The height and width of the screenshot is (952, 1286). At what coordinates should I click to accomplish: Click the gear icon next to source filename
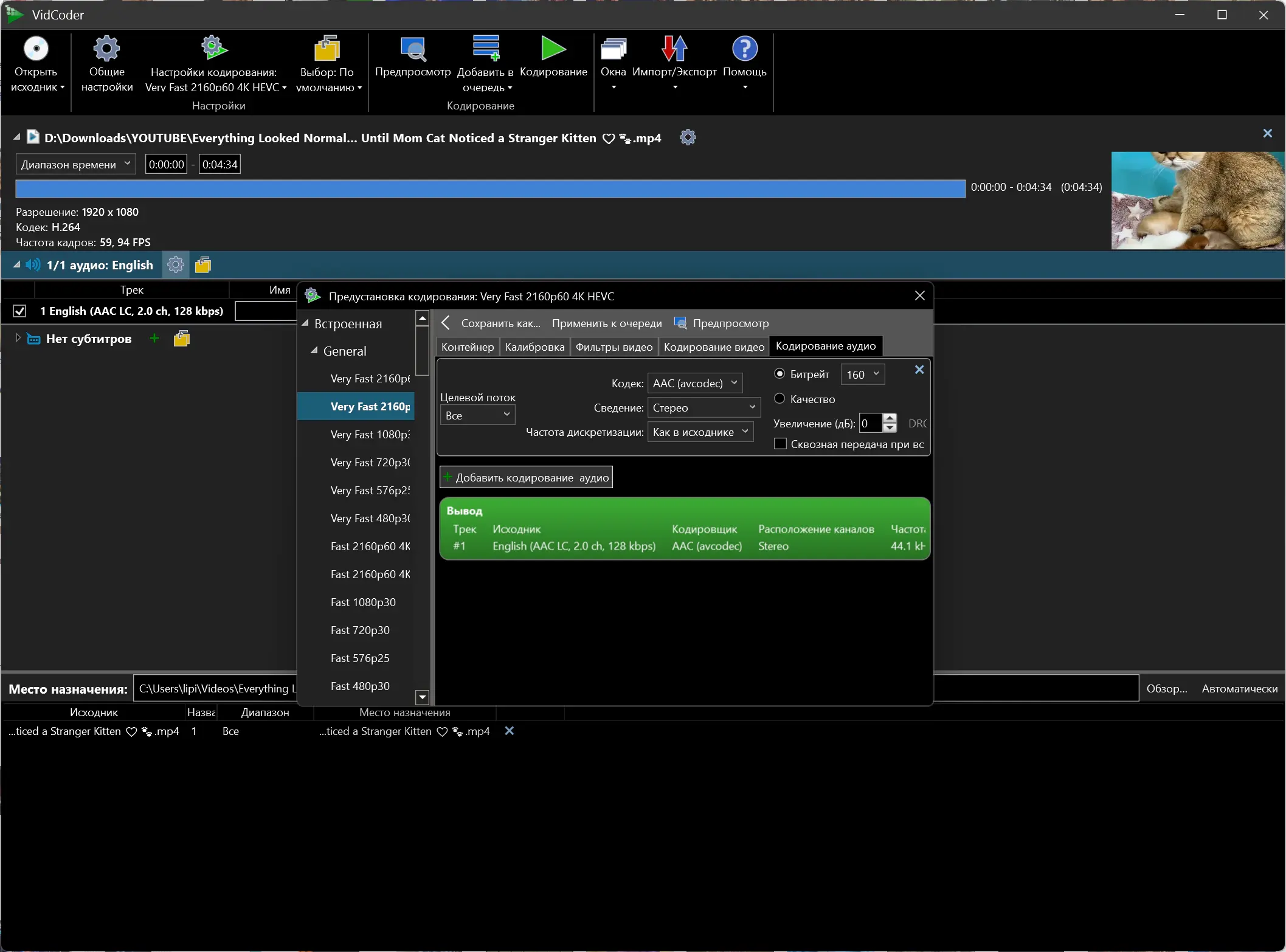[688, 137]
